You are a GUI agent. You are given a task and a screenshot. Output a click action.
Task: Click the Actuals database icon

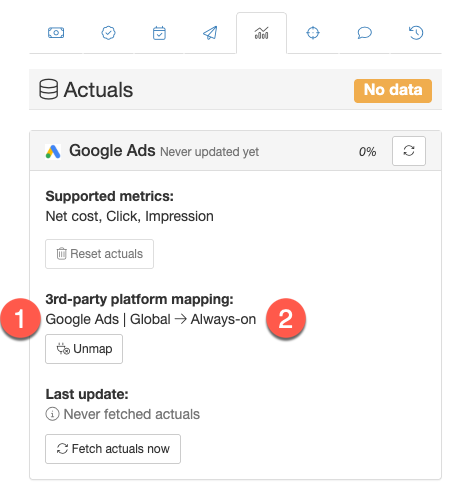click(x=49, y=89)
